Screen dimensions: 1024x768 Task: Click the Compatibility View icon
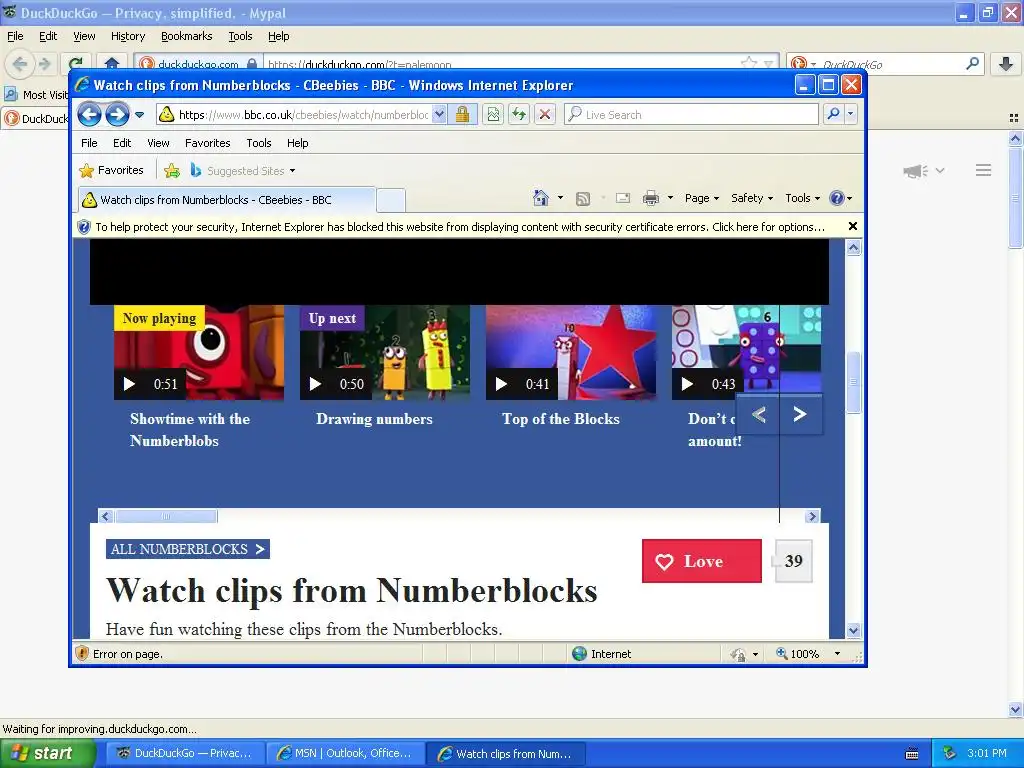493,115
